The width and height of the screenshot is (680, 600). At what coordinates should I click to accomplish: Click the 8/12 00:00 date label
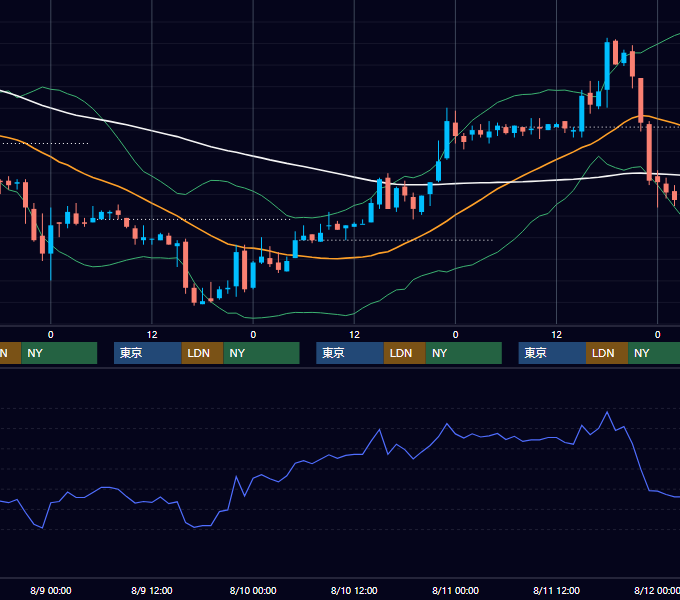pos(657,590)
